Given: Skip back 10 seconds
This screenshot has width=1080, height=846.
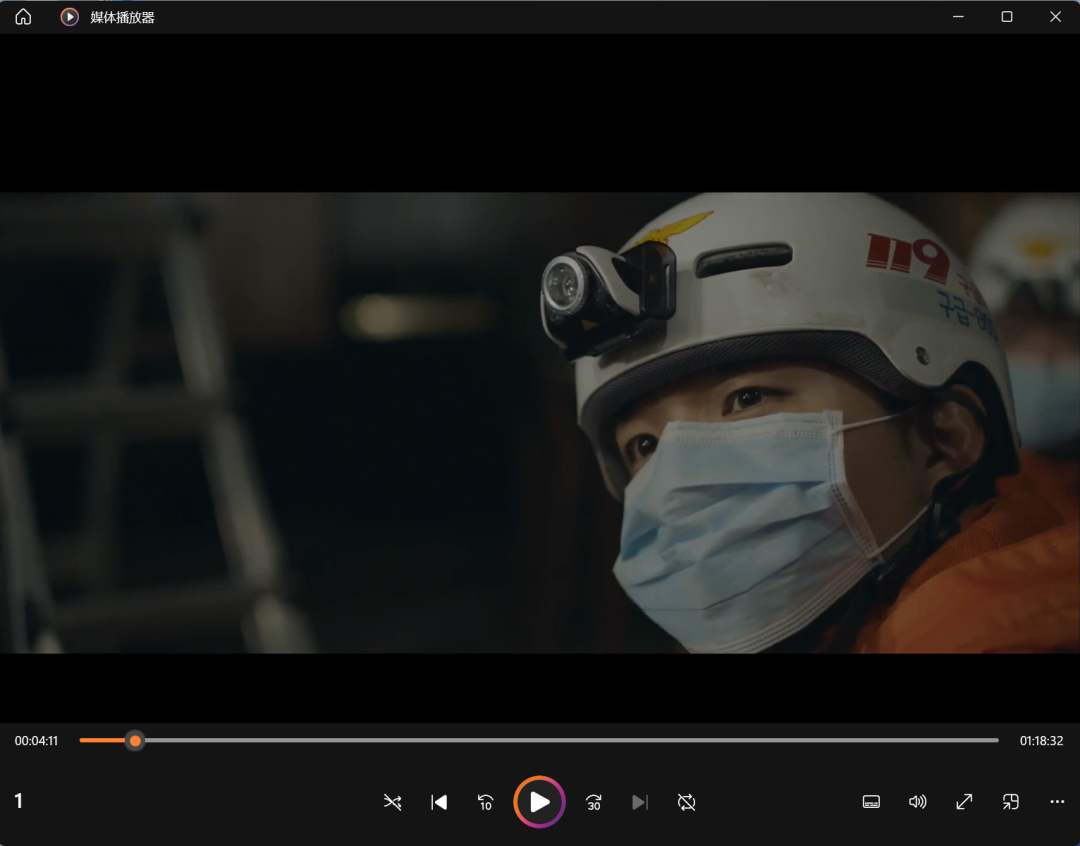Looking at the screenshot, I should click(x=486, y=802).
